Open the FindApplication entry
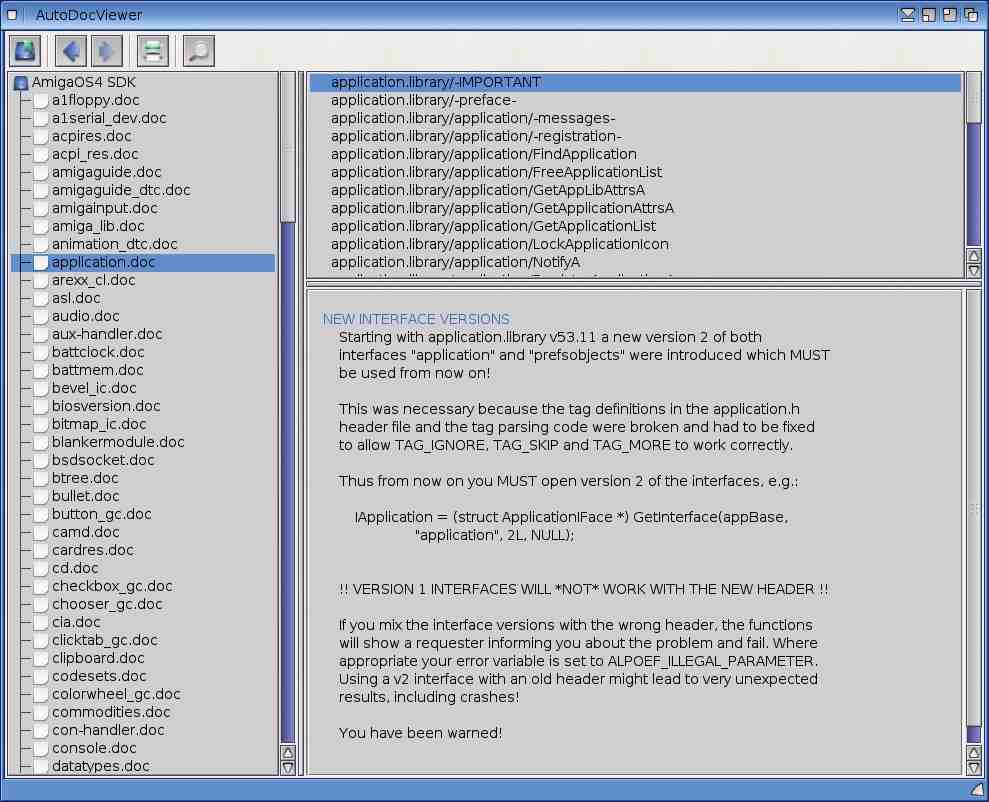The width and height of the screenshot is (989, 802). click(x=483, y=154)
